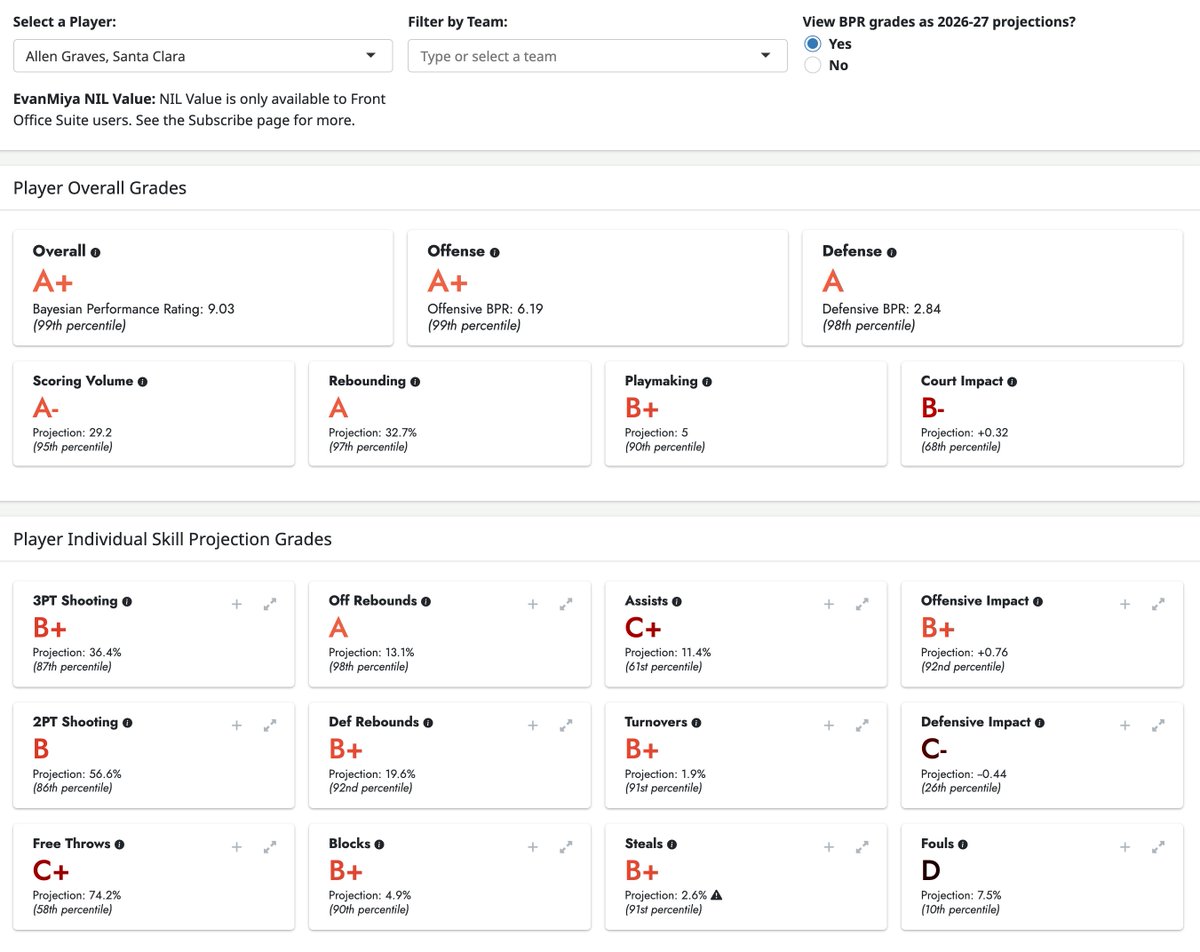Click the Turnovers info icon
Viewport: 1200px width, 952px height.
[x=696, y=723]
